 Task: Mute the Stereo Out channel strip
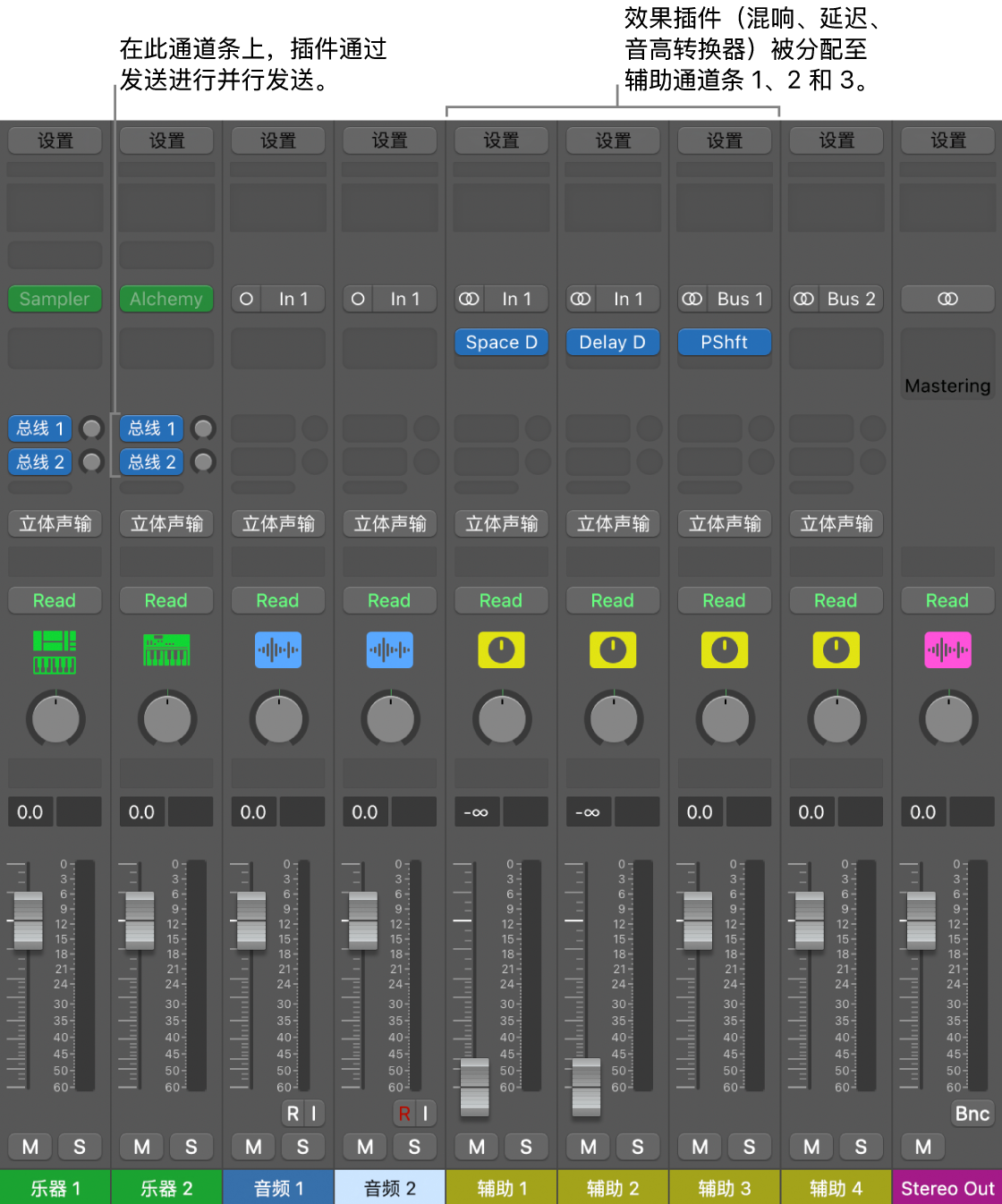pos(923,1147)
